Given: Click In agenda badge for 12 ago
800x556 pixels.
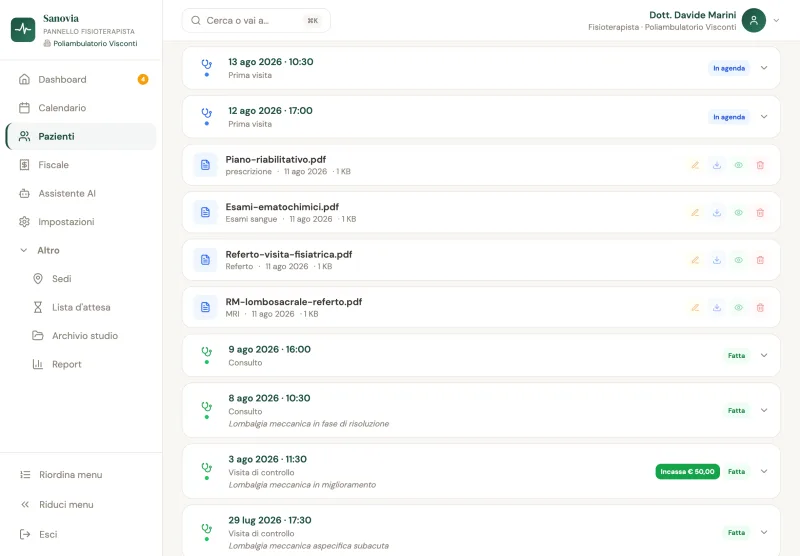Looking at the screenshot, I should 729,117.
